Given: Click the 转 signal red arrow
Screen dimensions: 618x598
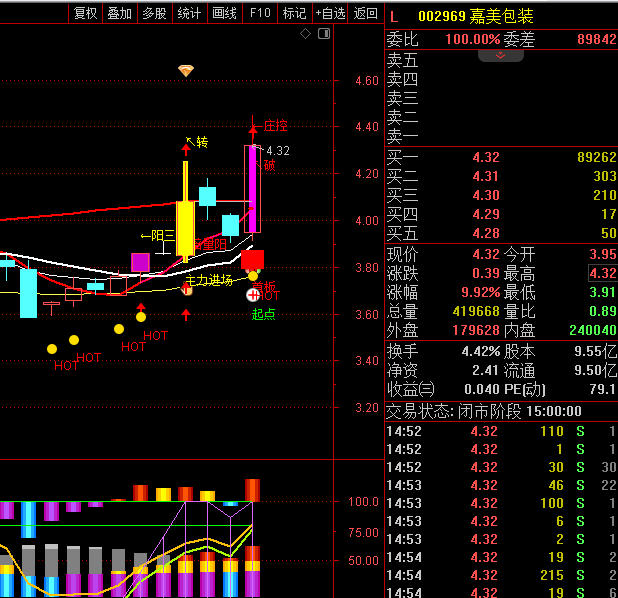Looking at the screenshot, I should (186, 150).
